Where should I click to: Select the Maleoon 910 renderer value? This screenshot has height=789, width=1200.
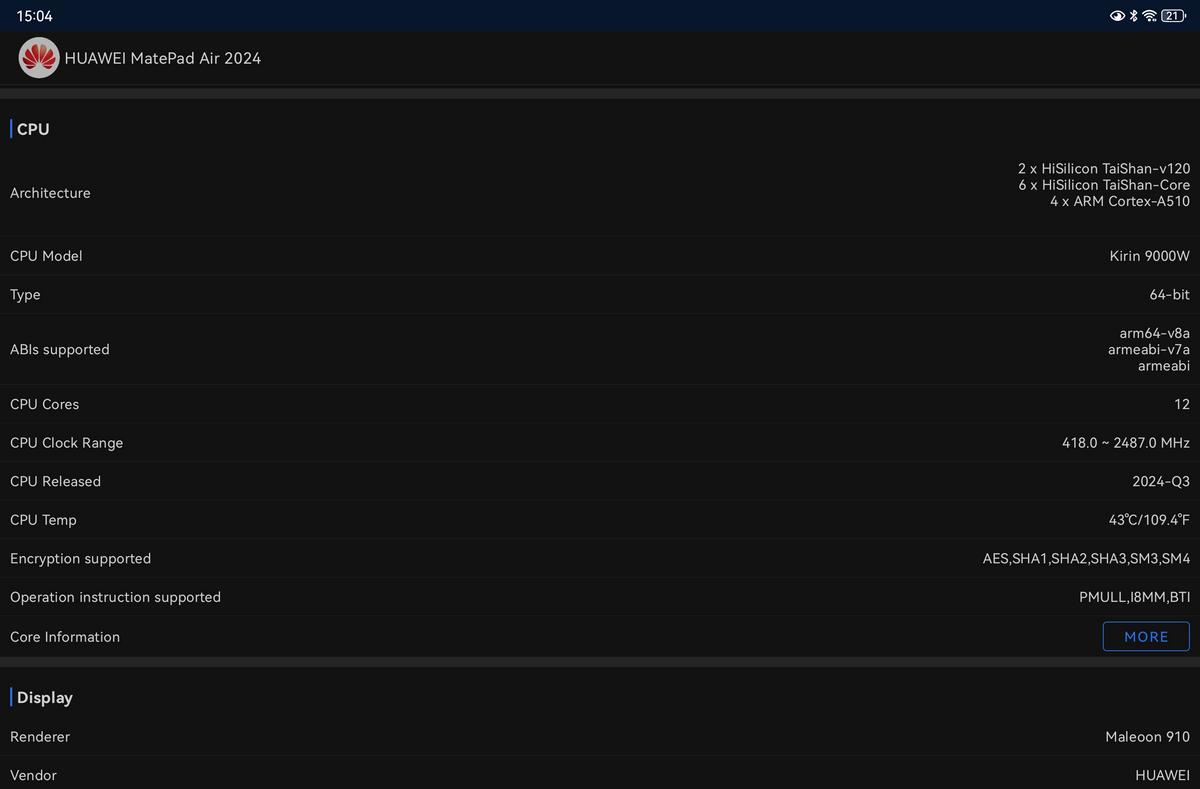click(x=1148, y=737)
